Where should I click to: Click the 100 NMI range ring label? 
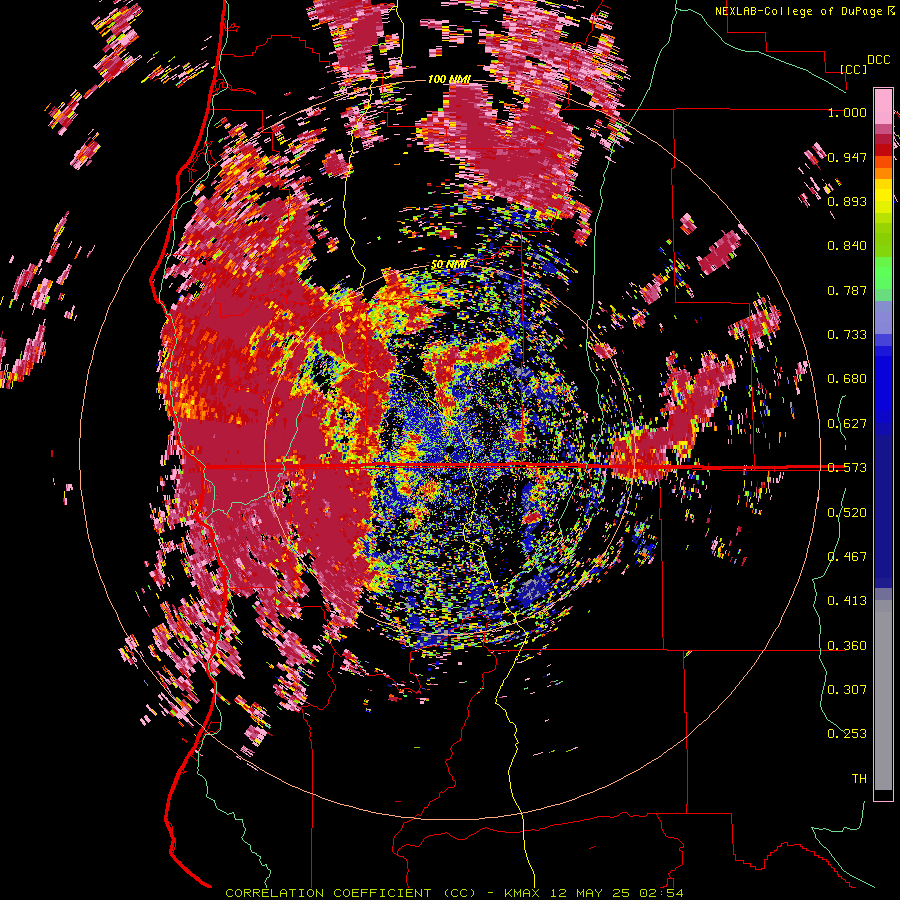point(449,79)
